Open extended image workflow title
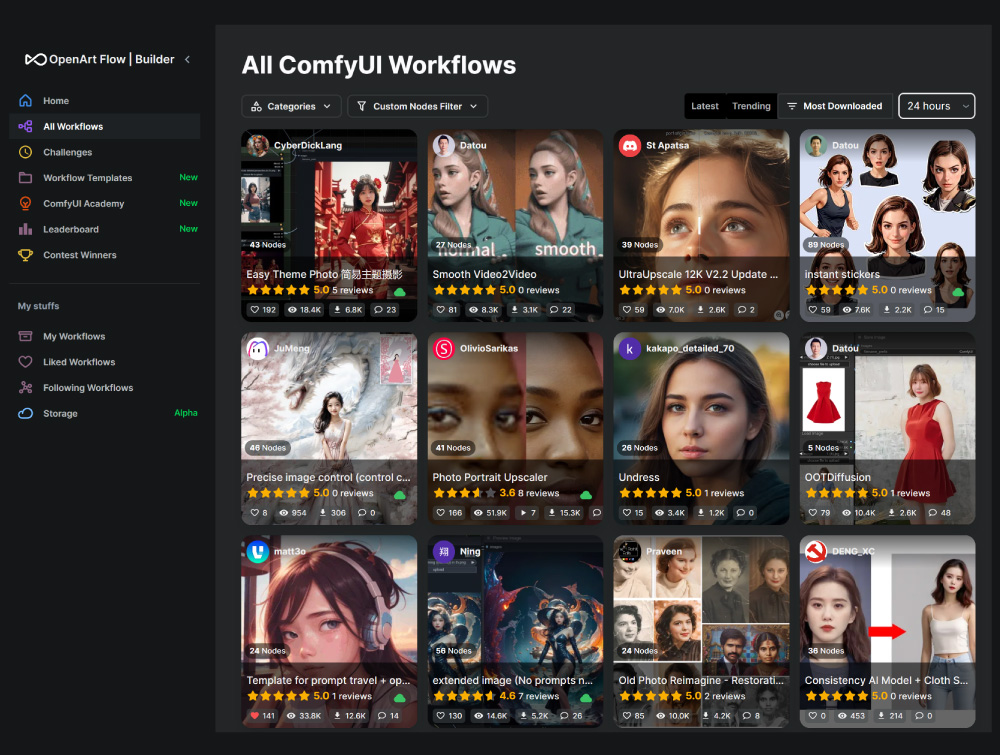 tap(513, 680)
